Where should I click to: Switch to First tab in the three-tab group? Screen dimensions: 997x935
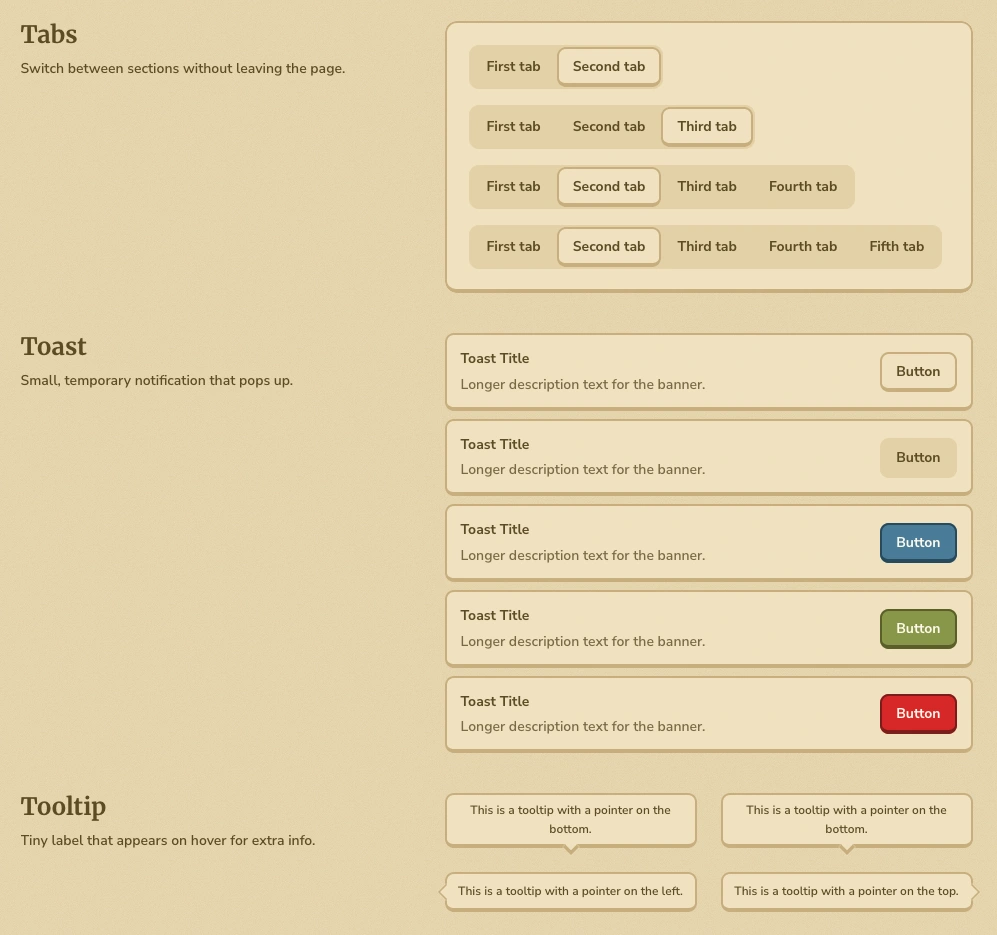click(513, 127)
